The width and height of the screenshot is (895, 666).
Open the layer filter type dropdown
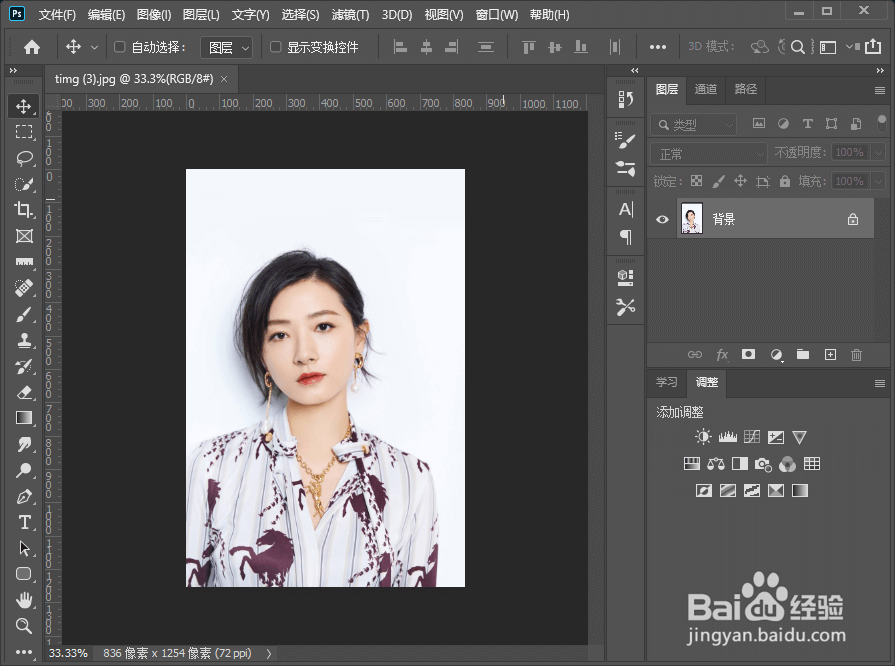(x=694, y=124)
